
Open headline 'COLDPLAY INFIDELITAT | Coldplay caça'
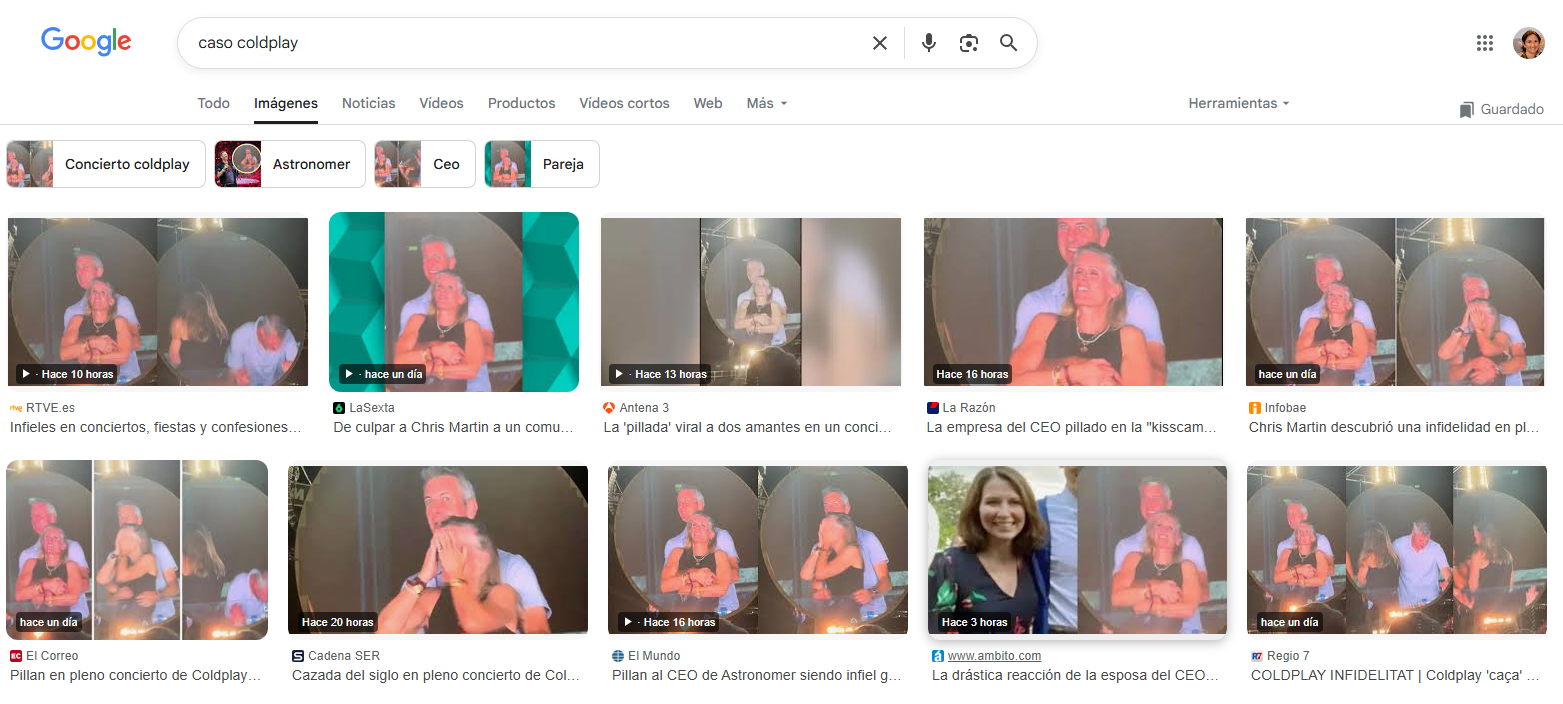coord(1395,675)
